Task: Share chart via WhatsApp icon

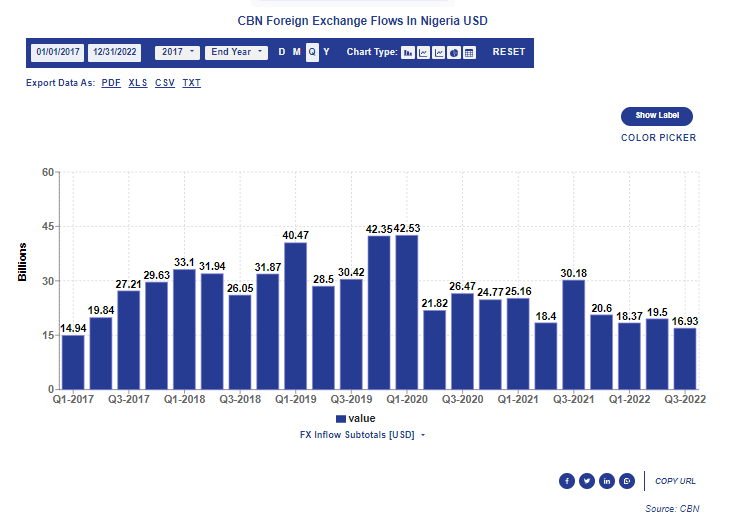Action: tap(627, 481)
